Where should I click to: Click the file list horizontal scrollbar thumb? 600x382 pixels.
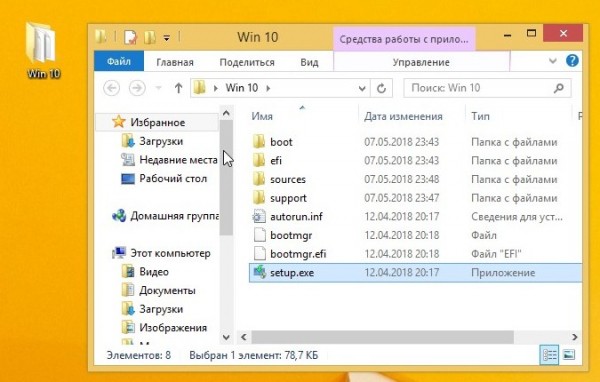coord(382,337)
